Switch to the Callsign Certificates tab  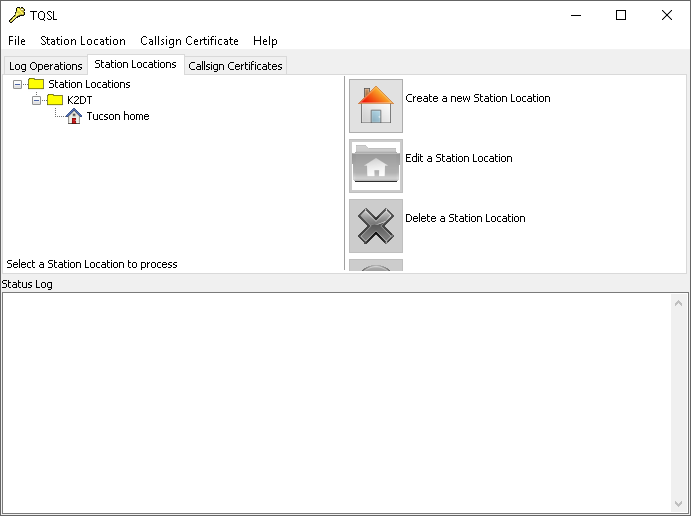point(235,66)
